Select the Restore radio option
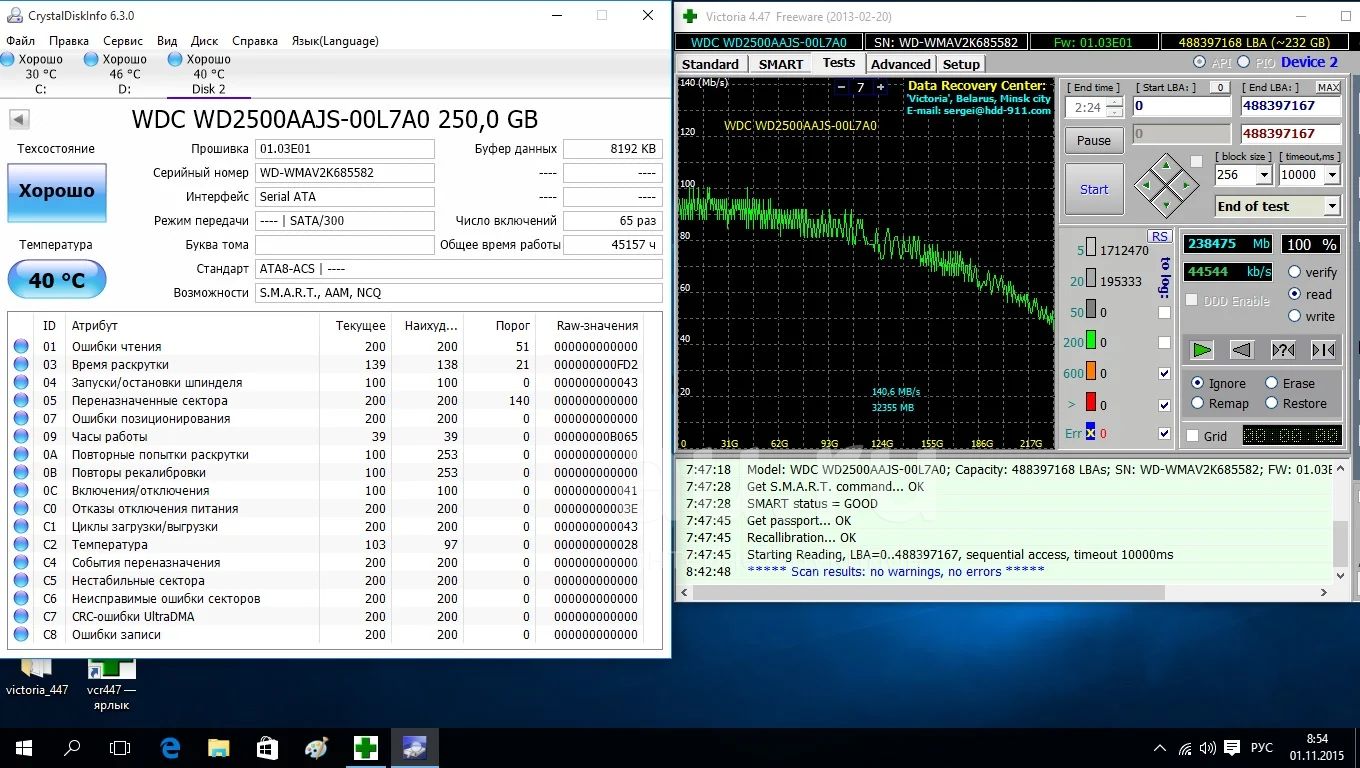Viewport: 1360px width, 768px height. [1272, 403]
